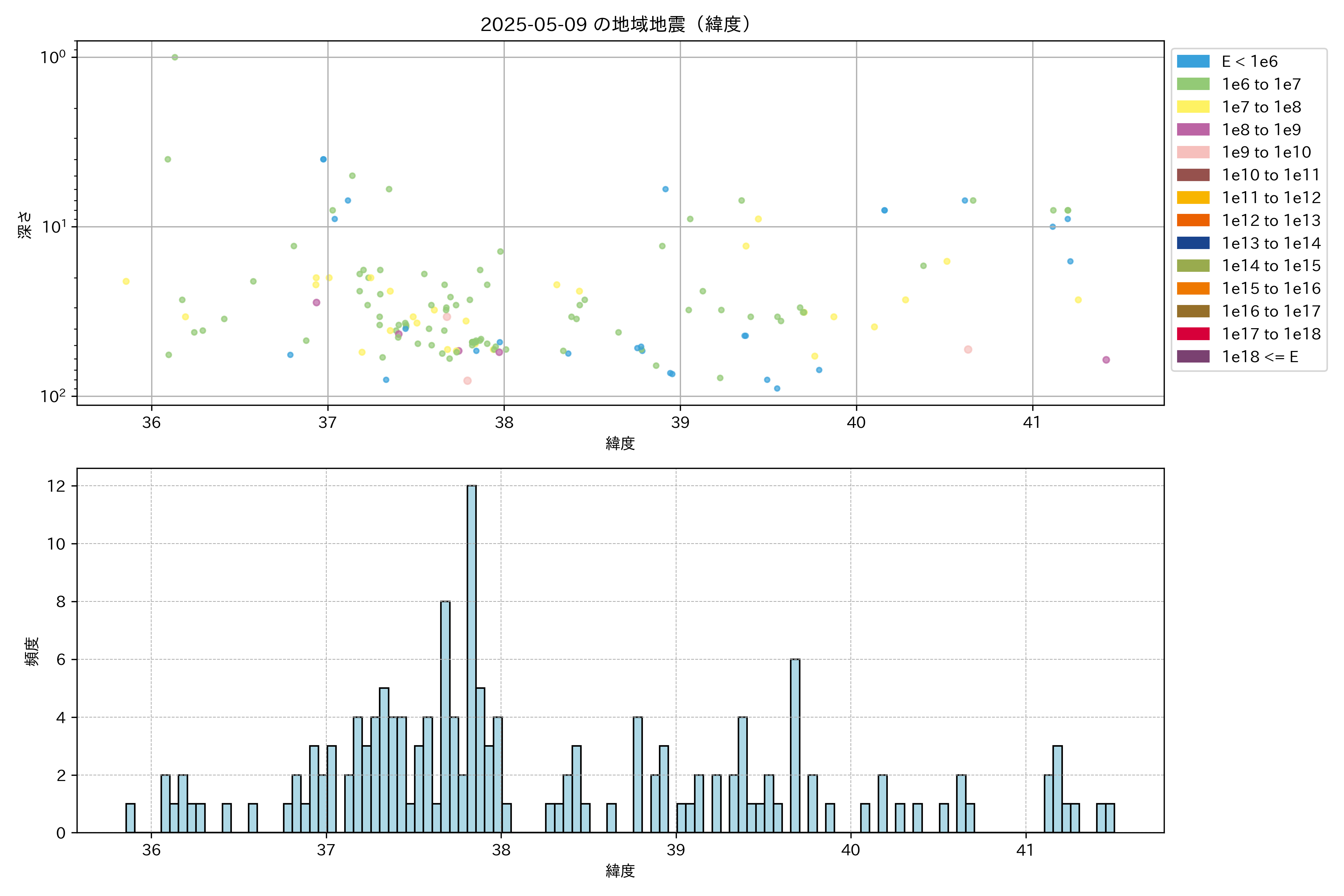The width and height of the screenshot is (1344, 896).
Task: Click the dark blue 1e13 to 1e14 swatch
Action: coord(1193,243)
